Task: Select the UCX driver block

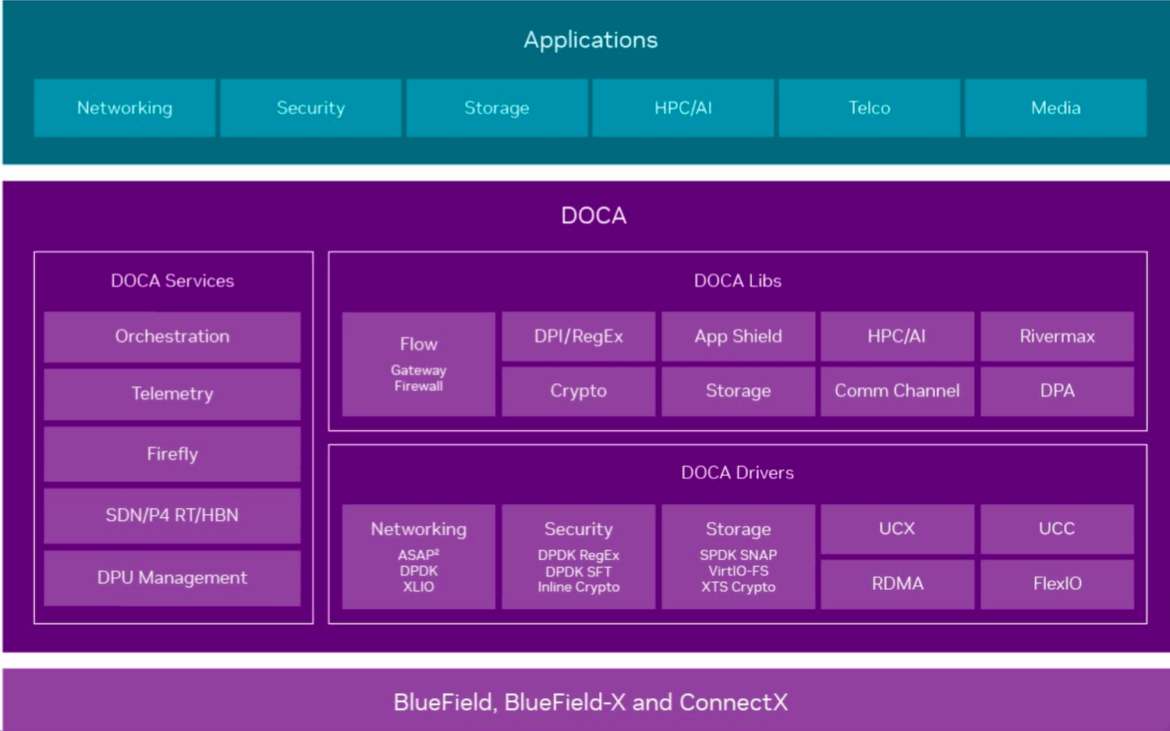Action: 898,529
